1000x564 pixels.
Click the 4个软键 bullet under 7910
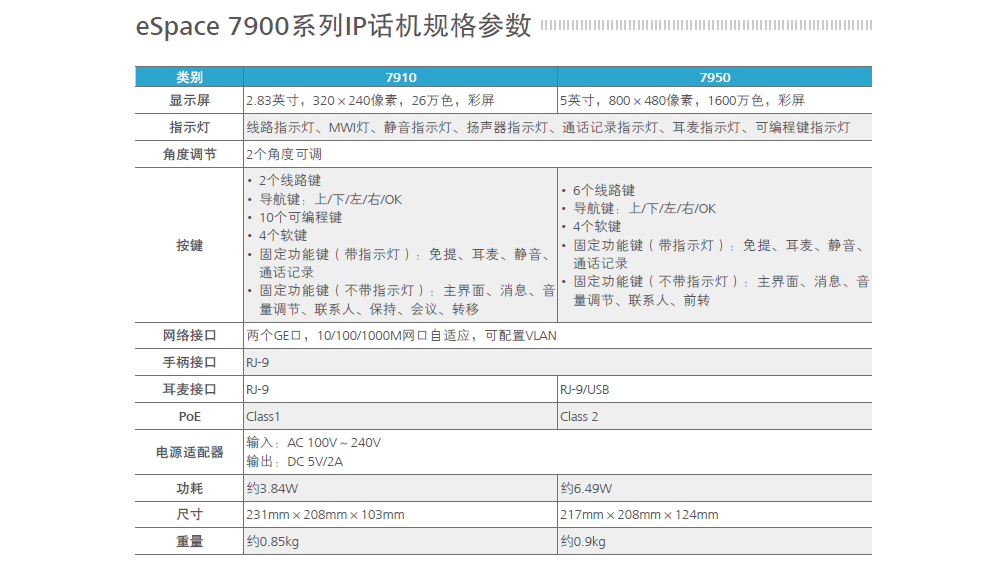point(283,235)
